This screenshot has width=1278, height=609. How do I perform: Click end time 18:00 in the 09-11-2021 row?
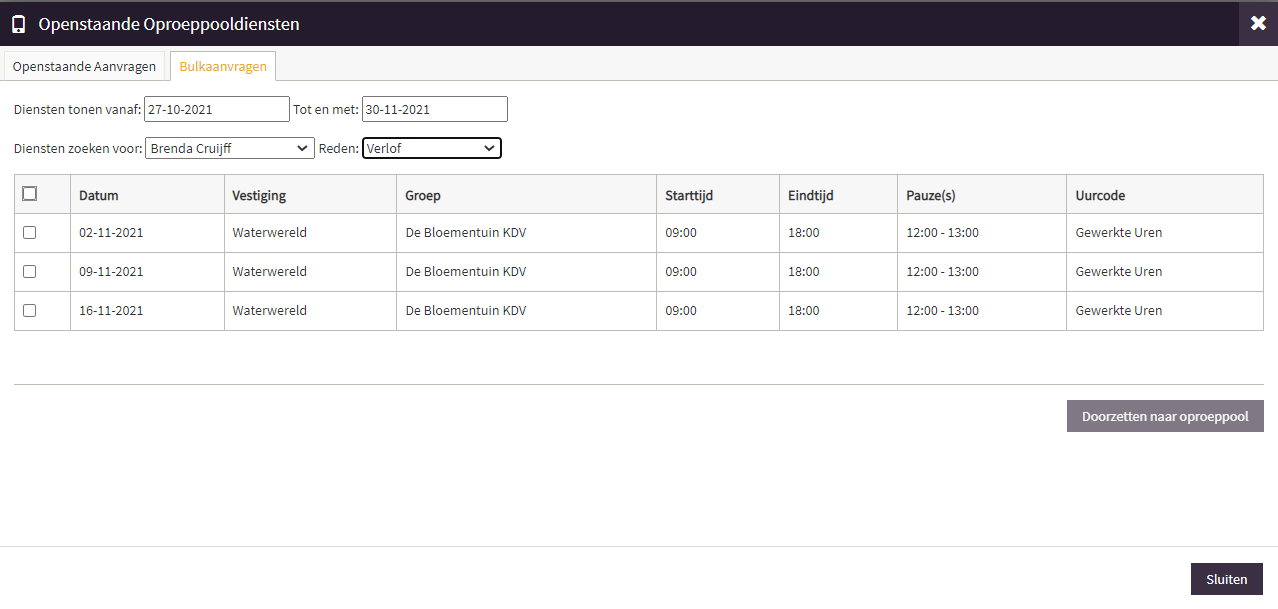[804, 271]
